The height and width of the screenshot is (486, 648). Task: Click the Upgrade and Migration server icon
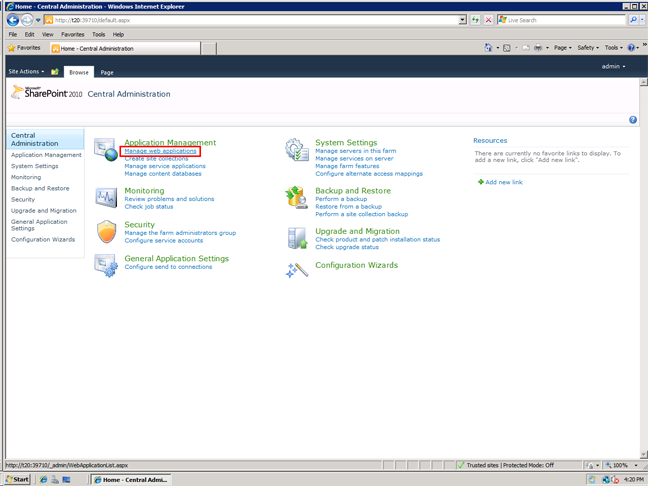pos(298,238)
